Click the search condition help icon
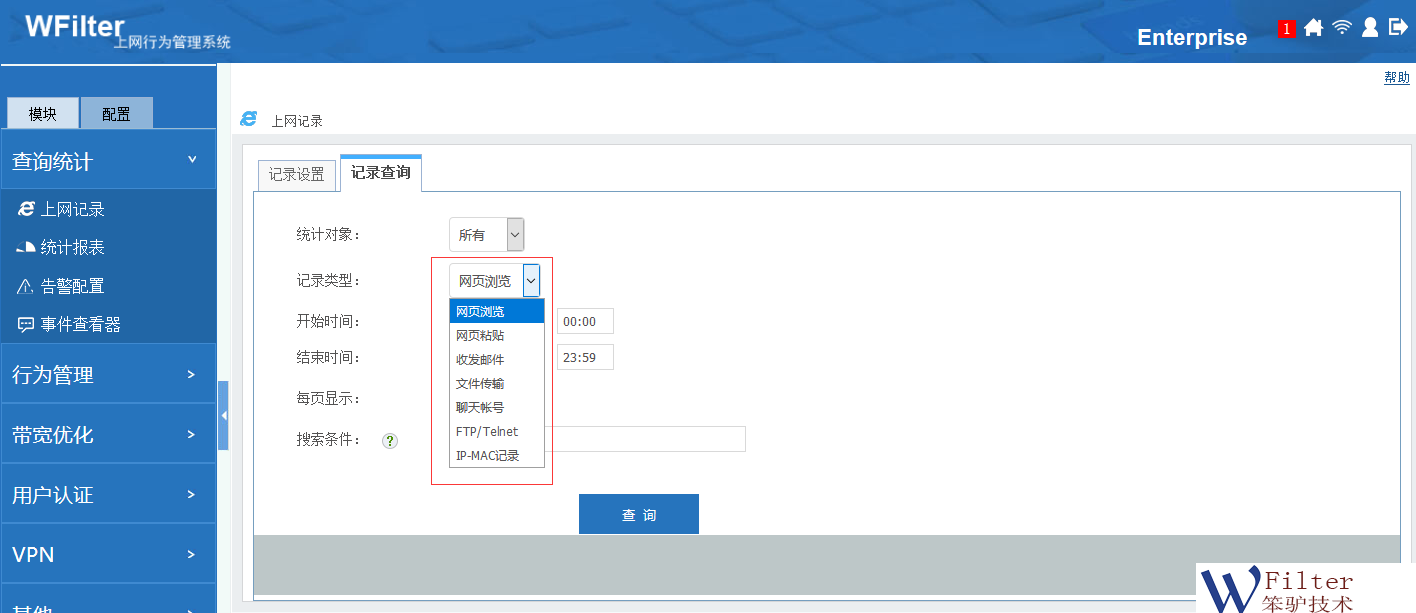Image resolution: width=1416 pixels, height=613 pixels. click(x=390, y=440)
